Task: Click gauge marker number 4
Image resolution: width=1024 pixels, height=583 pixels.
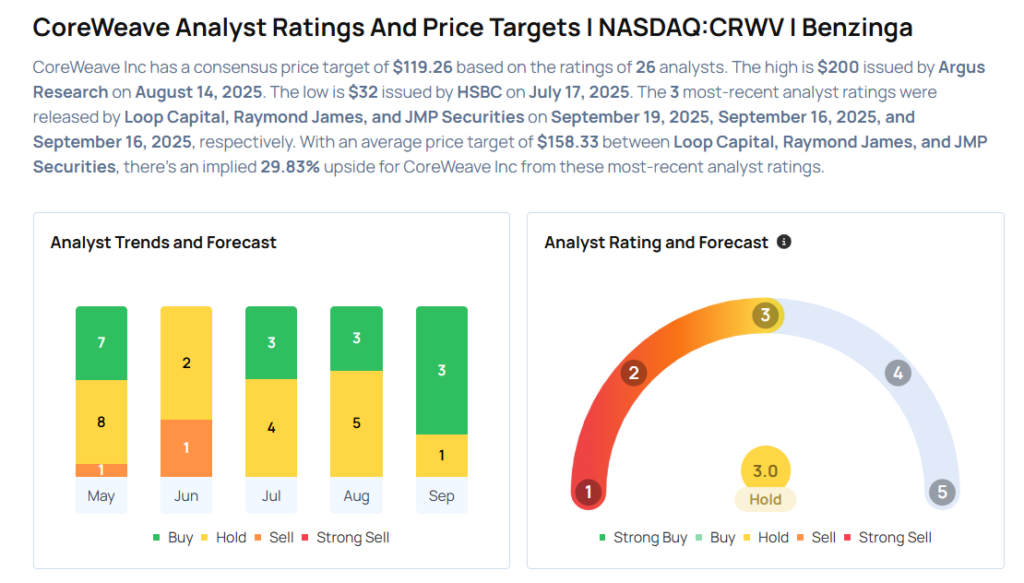Action: click(898, 374)
